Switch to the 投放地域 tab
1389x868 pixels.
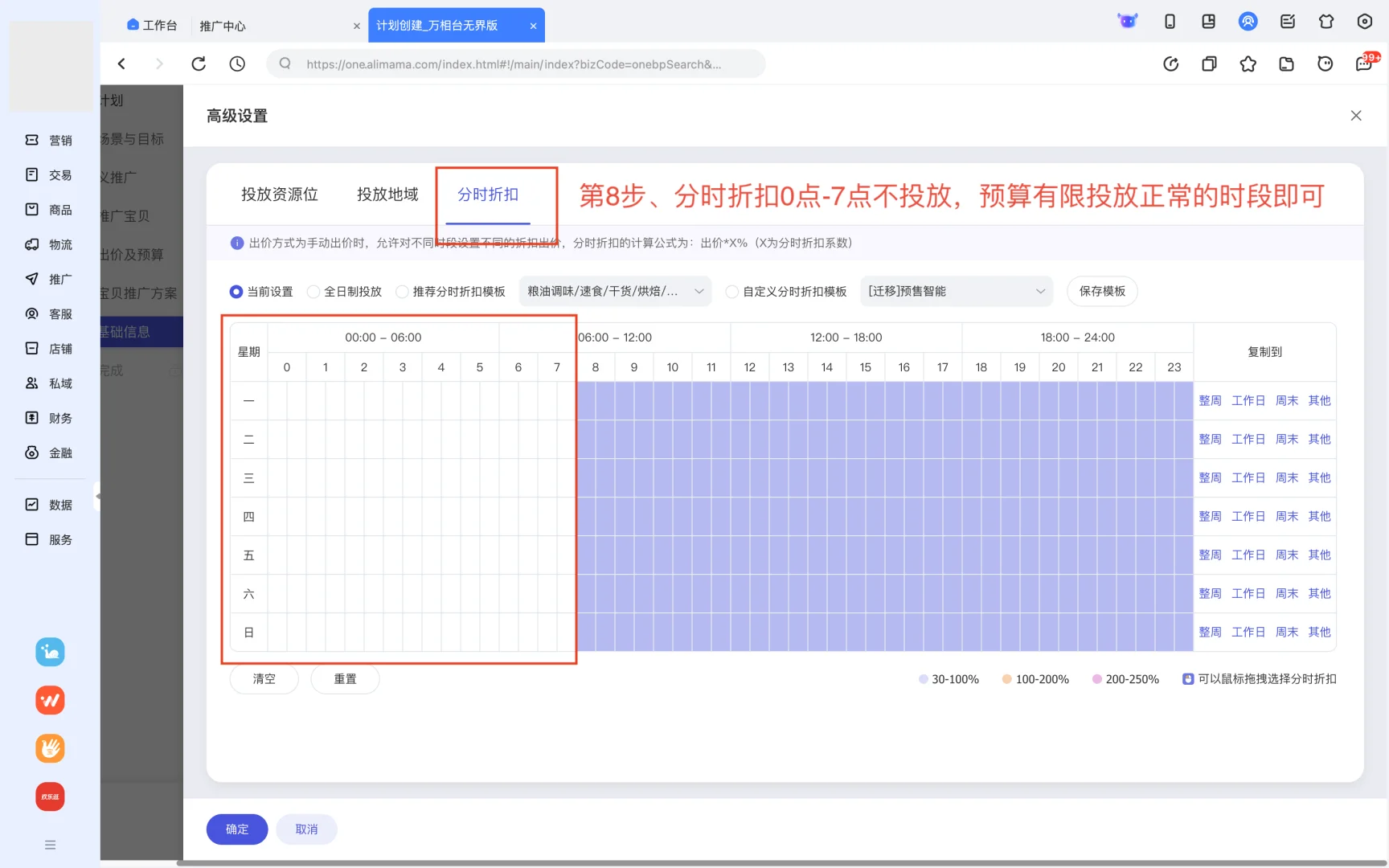387,194
